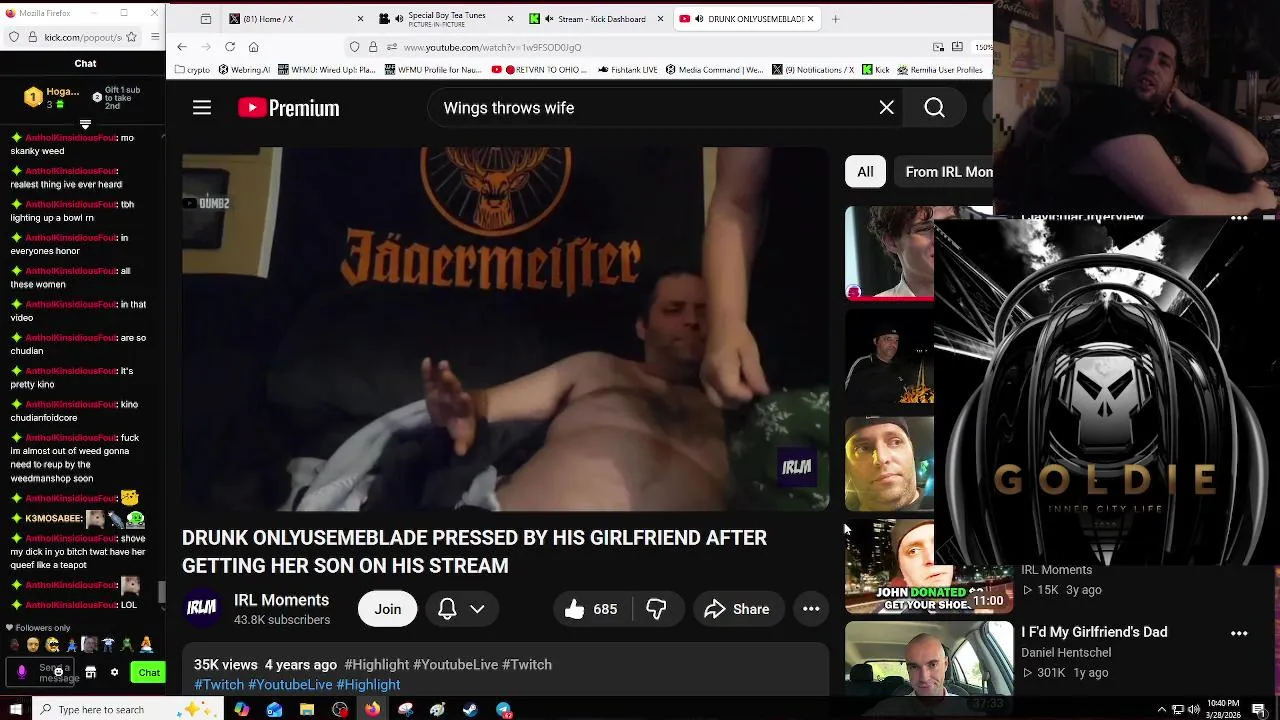Open crypto bookmarks folder
This screenshot has height=720, width=1280.
click(x=192, y=70)
